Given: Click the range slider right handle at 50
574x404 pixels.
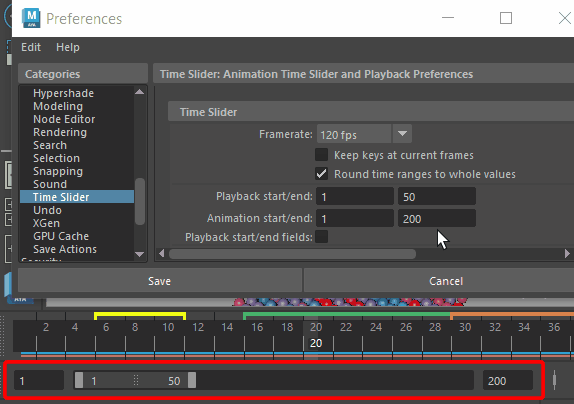Looking at the screenshot, I should tap(192, 380).
